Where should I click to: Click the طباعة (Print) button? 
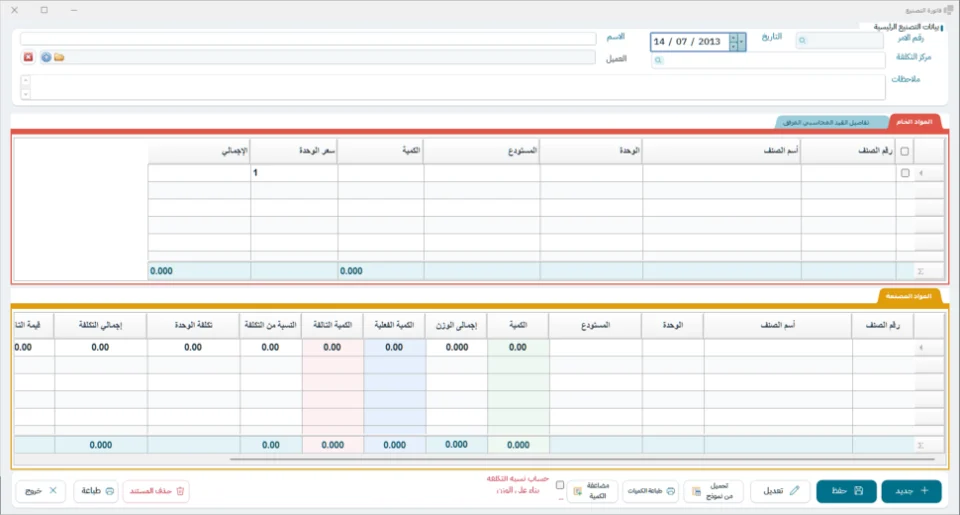tap(96, 491)
